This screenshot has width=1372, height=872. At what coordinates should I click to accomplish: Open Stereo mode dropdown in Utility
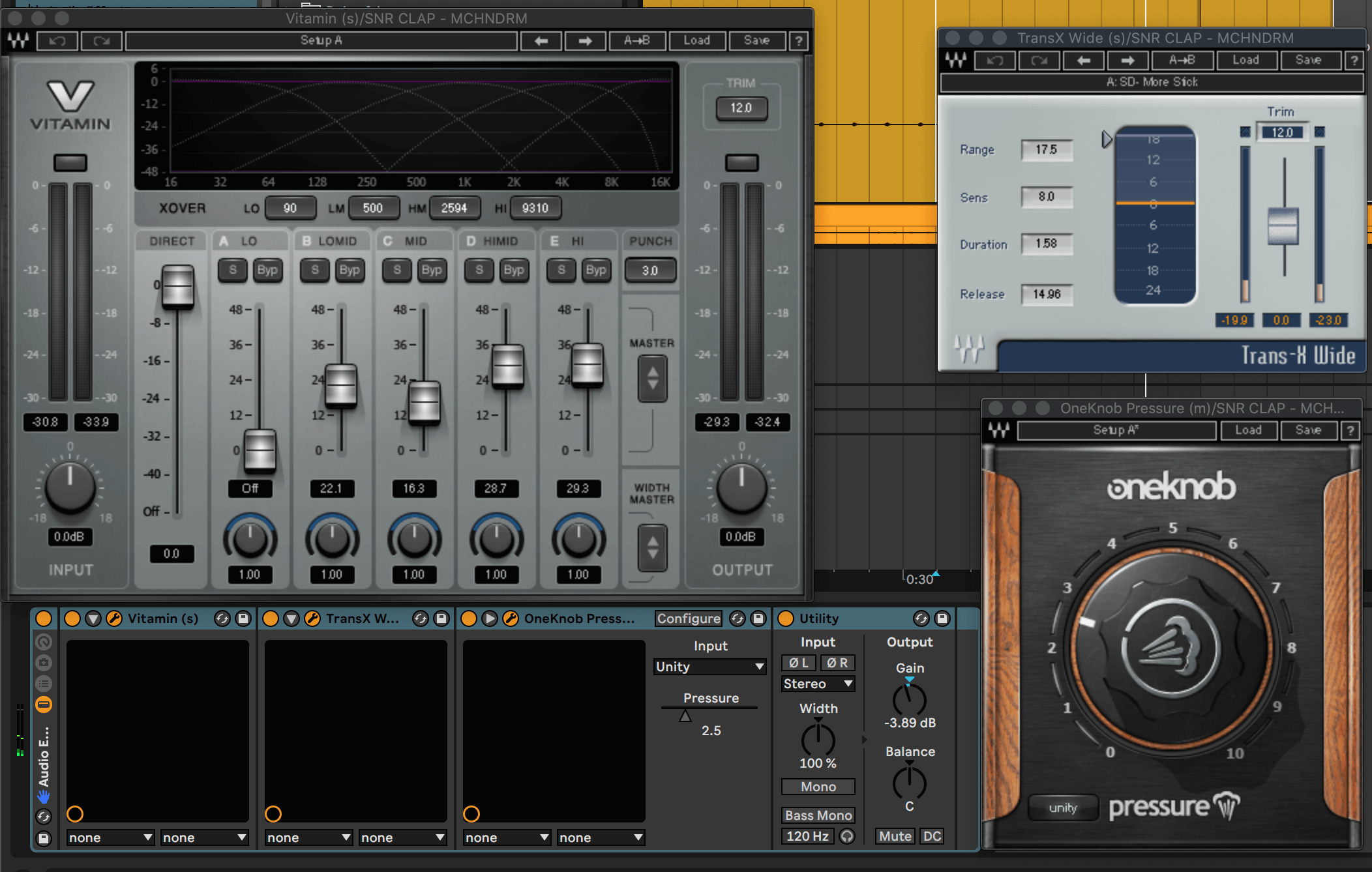(818, 684)
